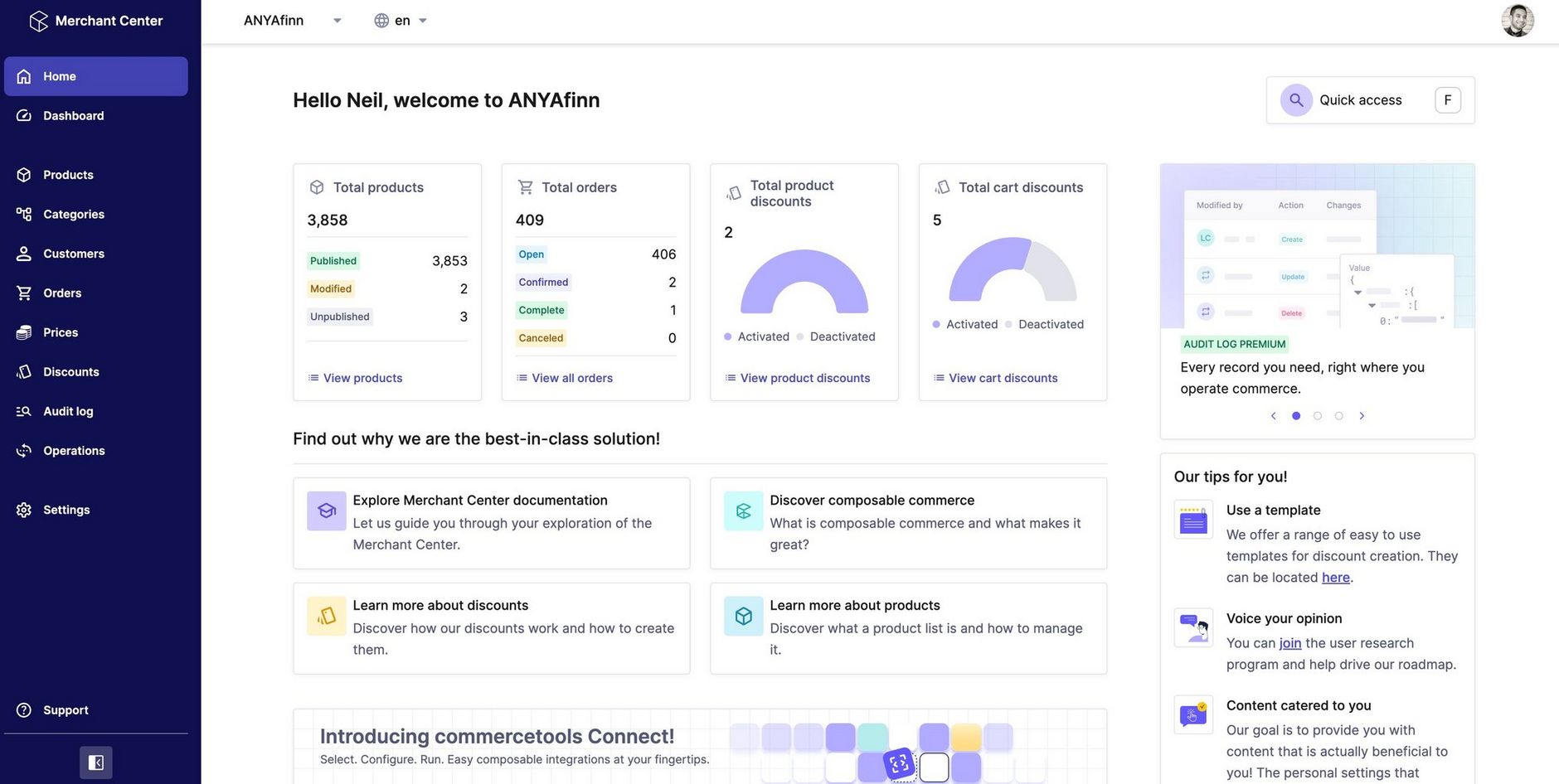
Task: Click the Learn more about products cube icon
Action: coord(744,616)
